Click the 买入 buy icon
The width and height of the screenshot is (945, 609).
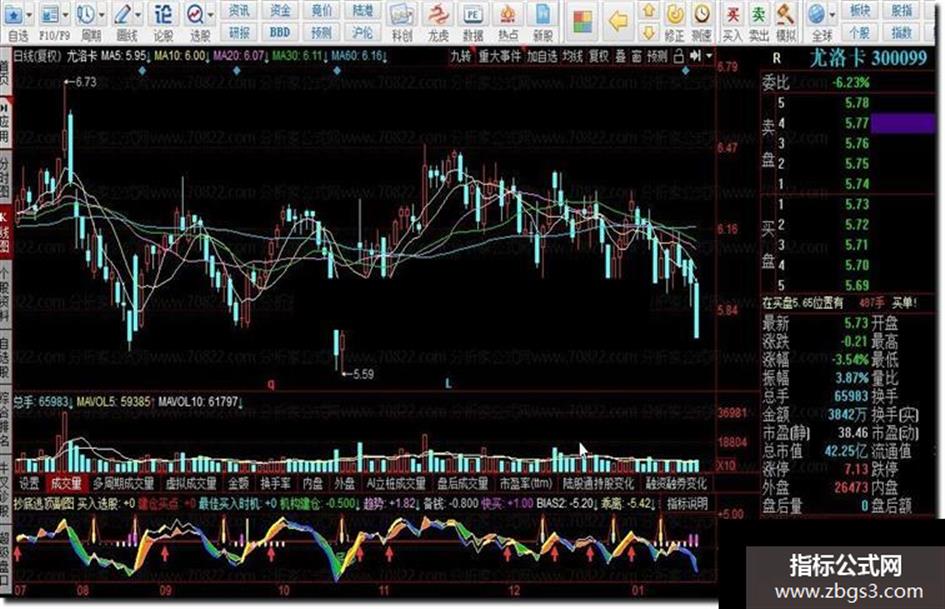click(x=732, y=14)
